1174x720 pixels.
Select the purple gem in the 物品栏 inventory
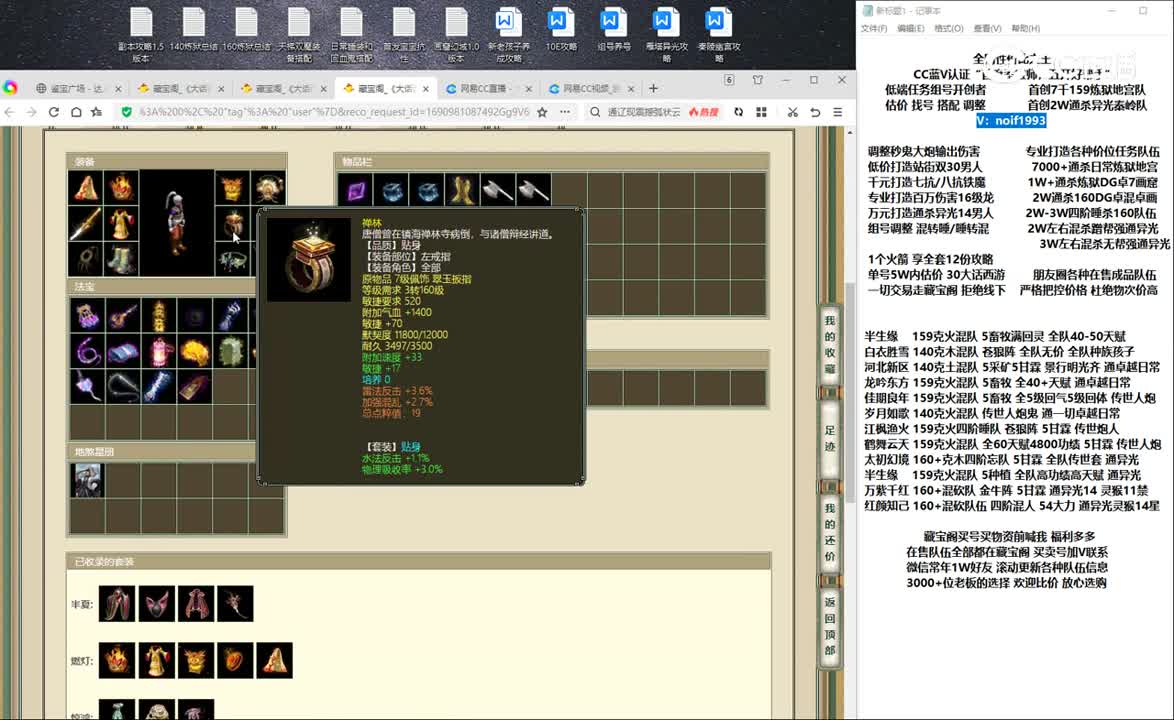[356, 191]
